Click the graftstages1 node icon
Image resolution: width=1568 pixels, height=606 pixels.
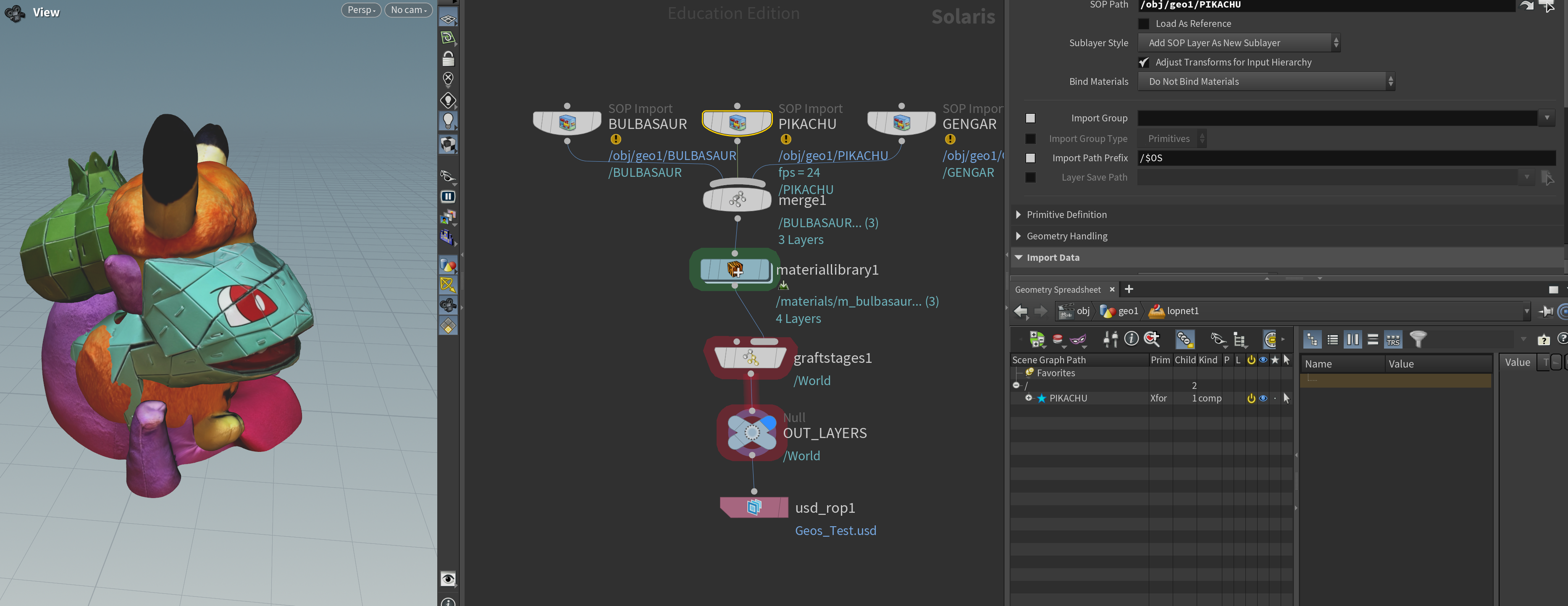[x=751, y=358]
